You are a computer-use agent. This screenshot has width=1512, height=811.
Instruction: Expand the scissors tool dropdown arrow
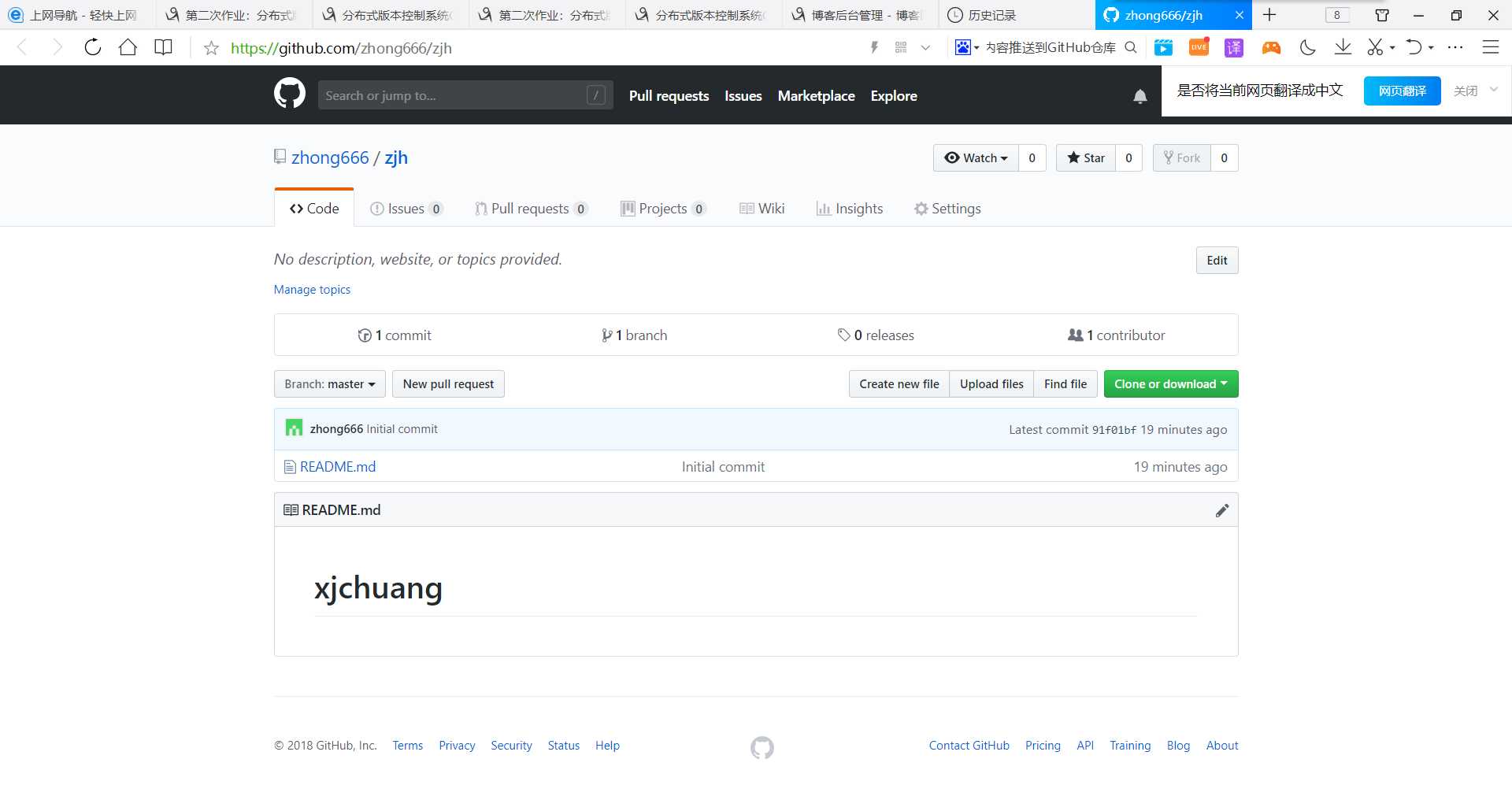1392,48
